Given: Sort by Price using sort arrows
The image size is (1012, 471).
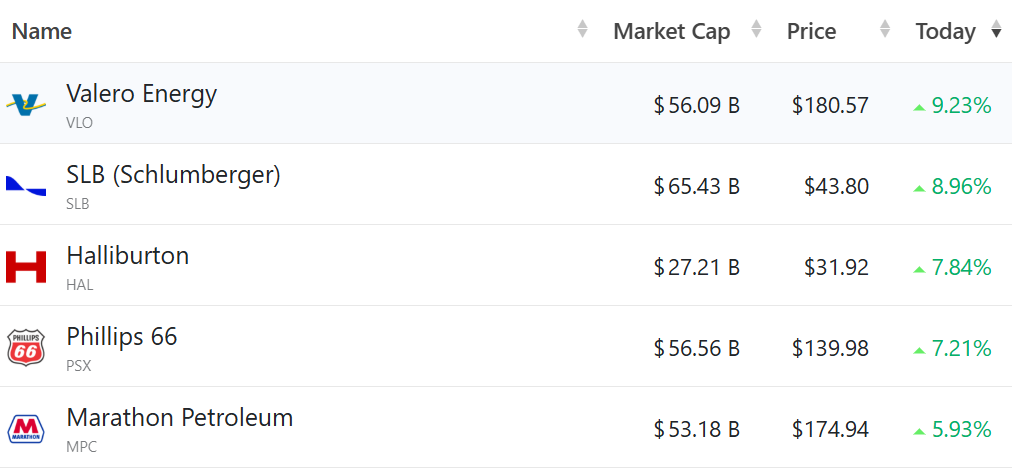Looking at the screenshot, I should pos(884,31).
